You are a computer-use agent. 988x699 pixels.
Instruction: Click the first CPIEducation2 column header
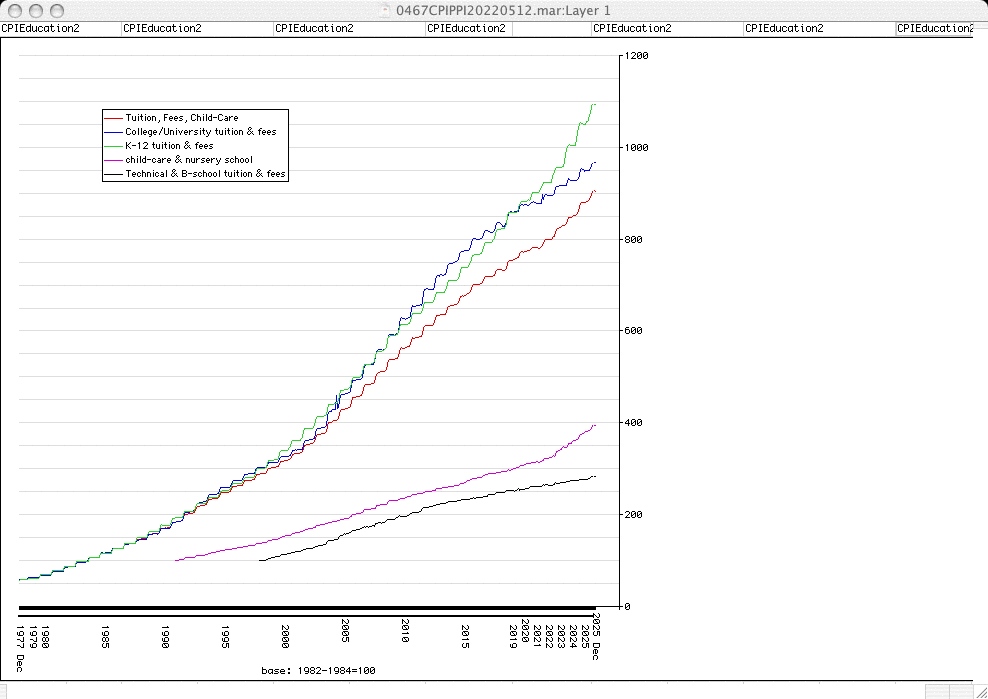point(41,28)
